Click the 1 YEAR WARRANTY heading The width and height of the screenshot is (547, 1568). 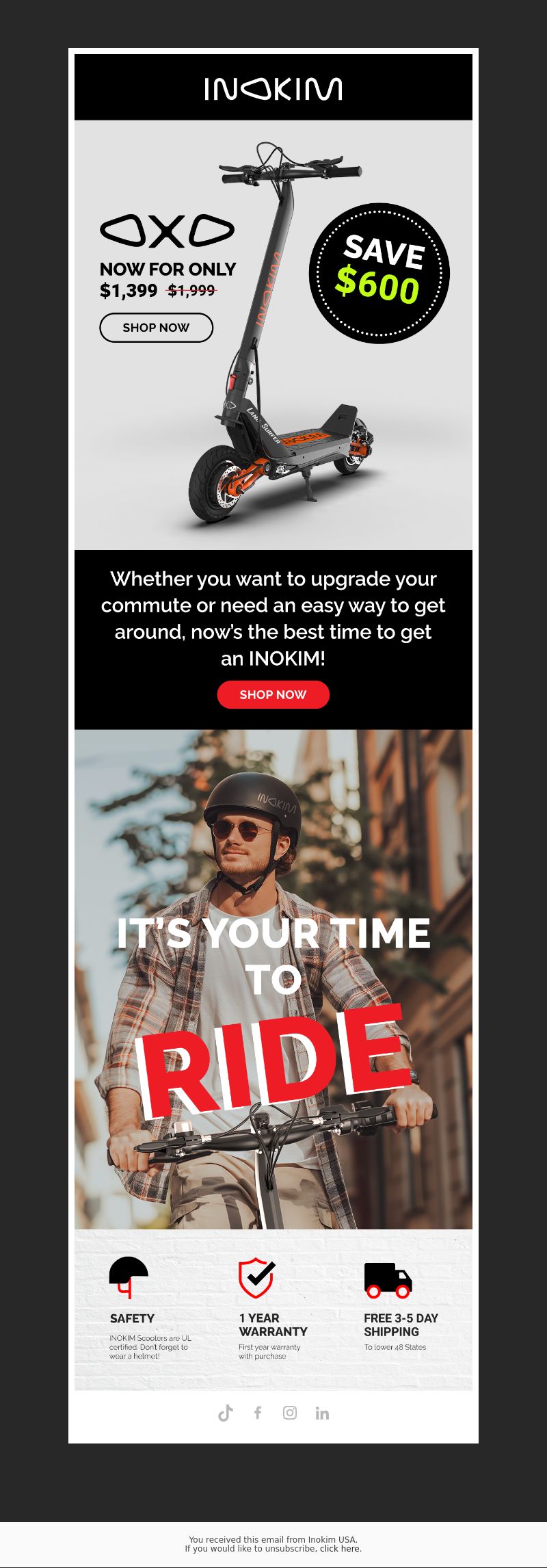(273, 1325)
